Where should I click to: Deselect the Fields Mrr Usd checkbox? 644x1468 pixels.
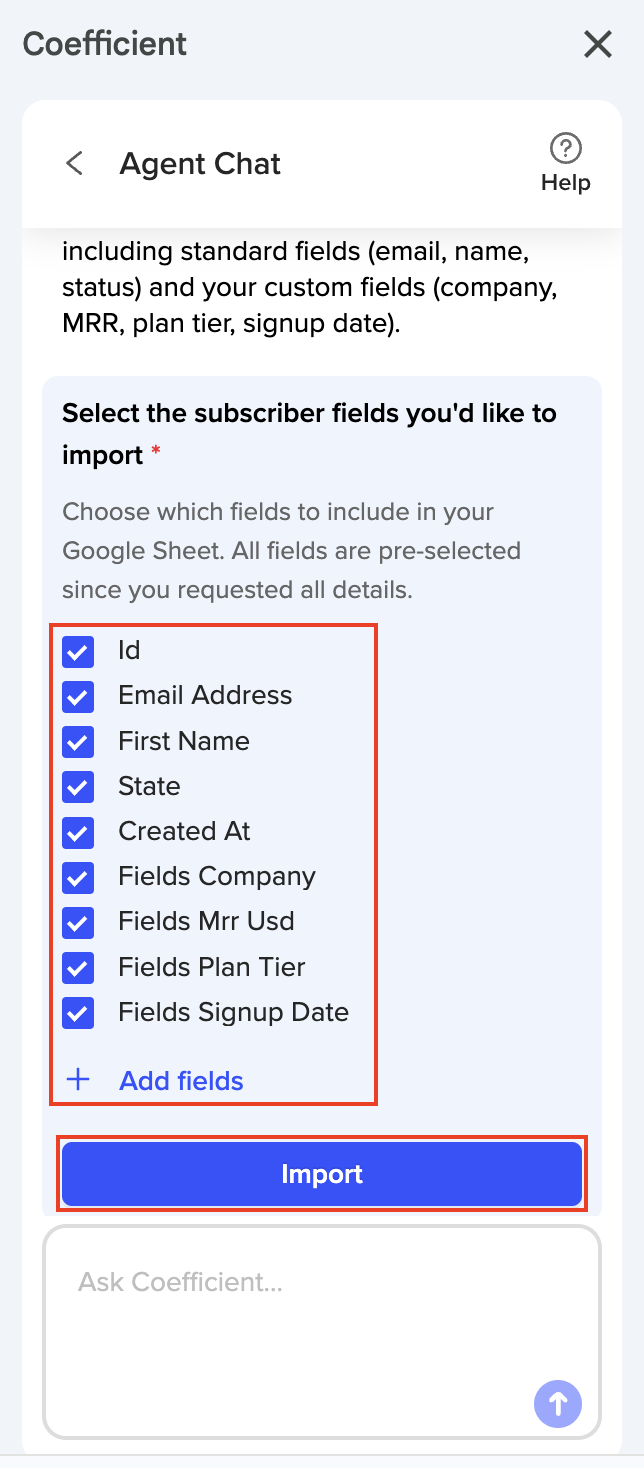[78, 923]
